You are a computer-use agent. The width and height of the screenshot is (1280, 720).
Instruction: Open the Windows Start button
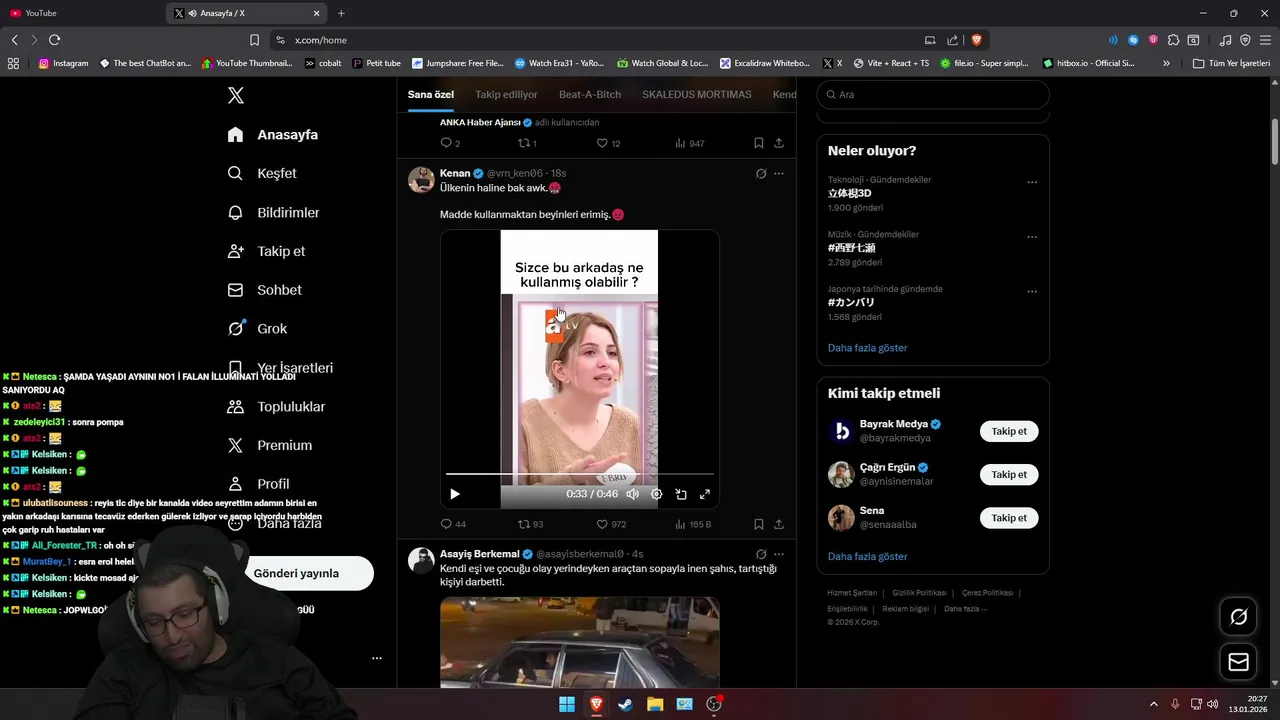567,704
